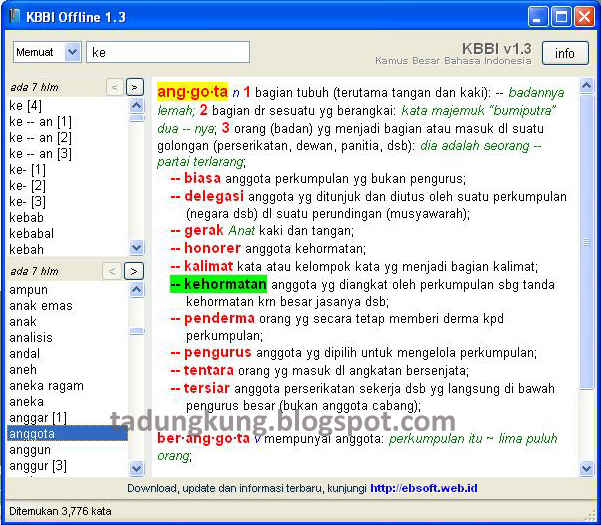Click the '-- tentara' subentry

click(x=202, y=370)
